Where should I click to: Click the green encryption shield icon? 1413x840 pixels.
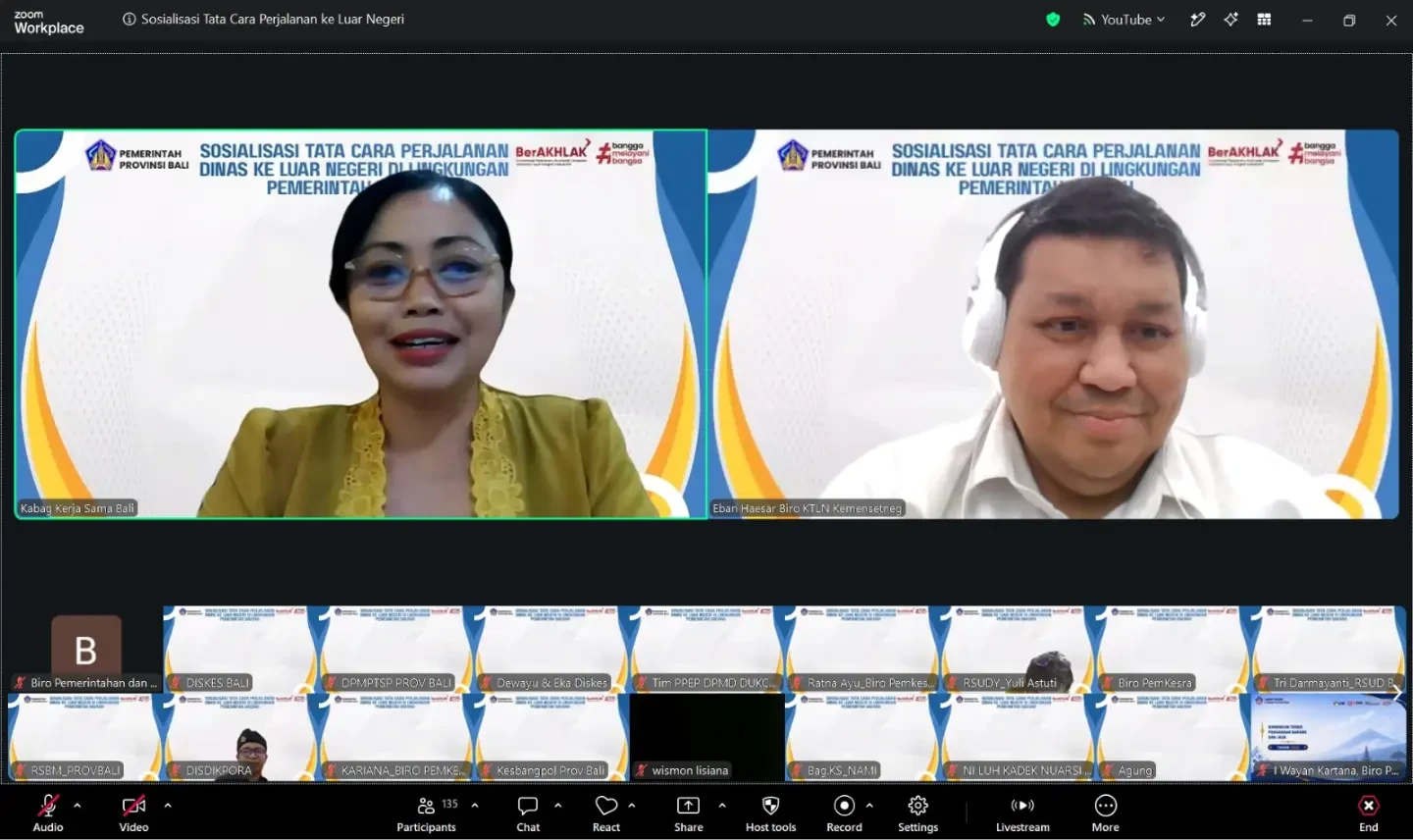pos(1053,20)
